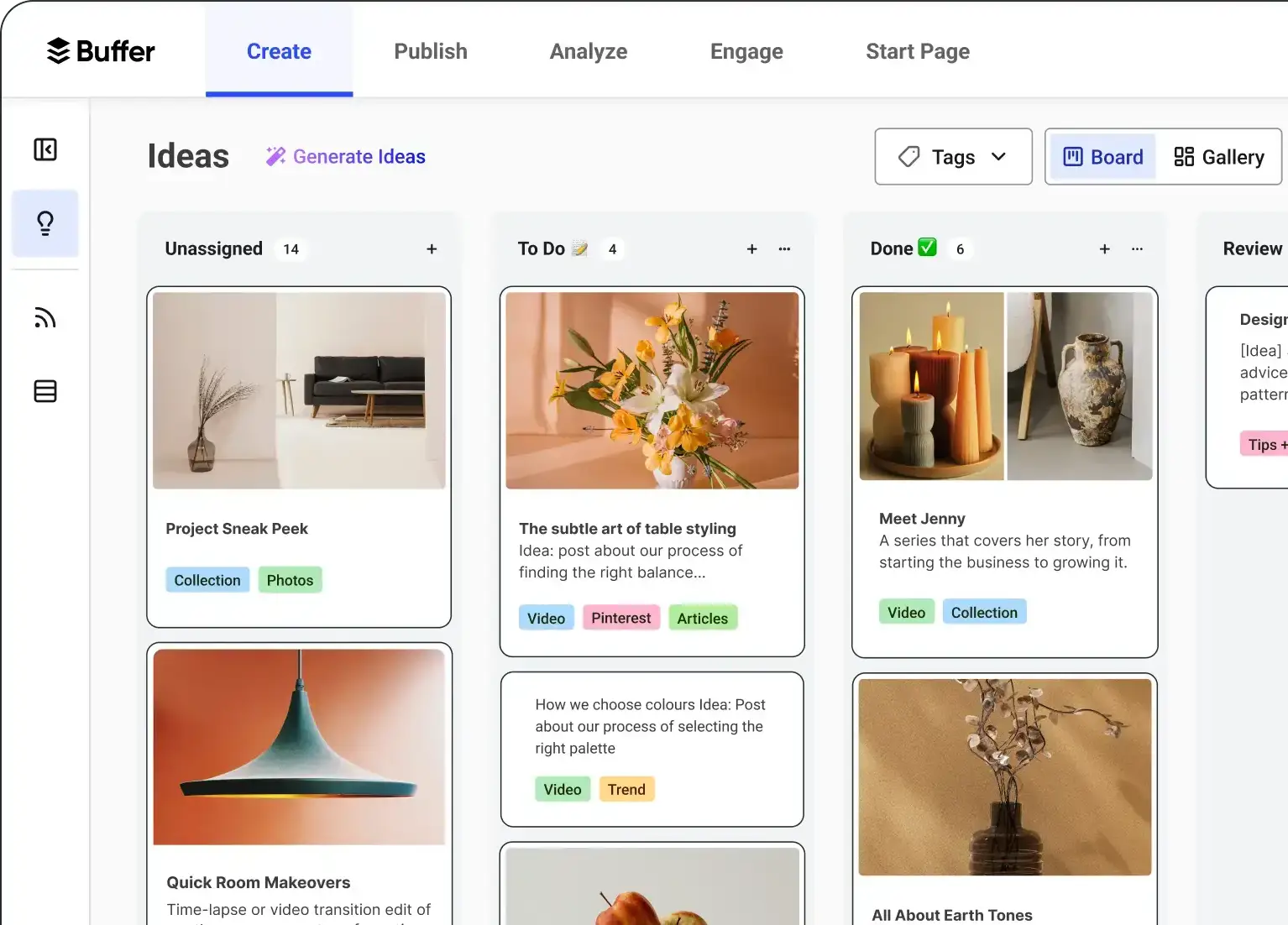The image size is (1288, 925).
Task: Add an idea to To Do column
Action: [752, 249]
